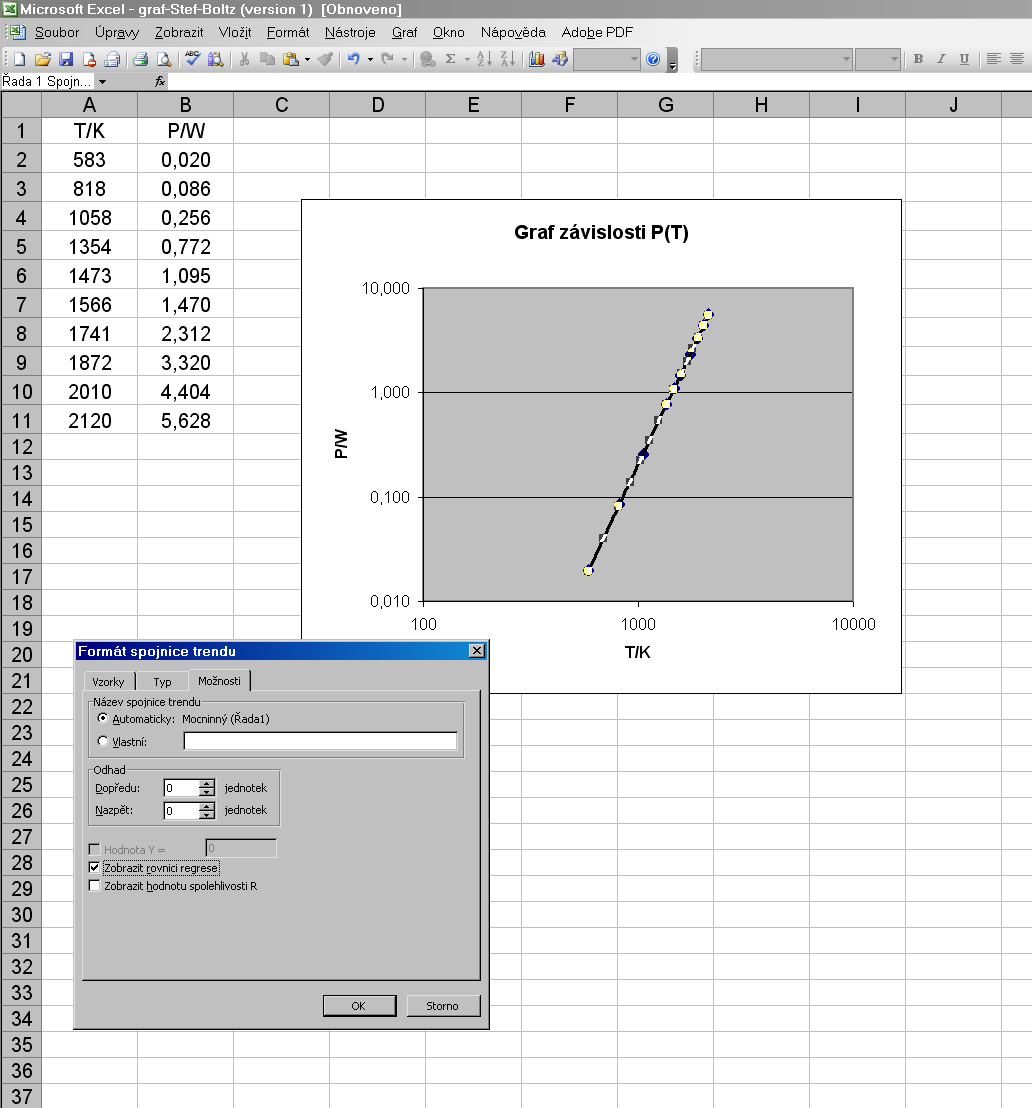1032x1108 pixels.
Task: Click the Nazpět units input field
Action: [x=181, y=811]
